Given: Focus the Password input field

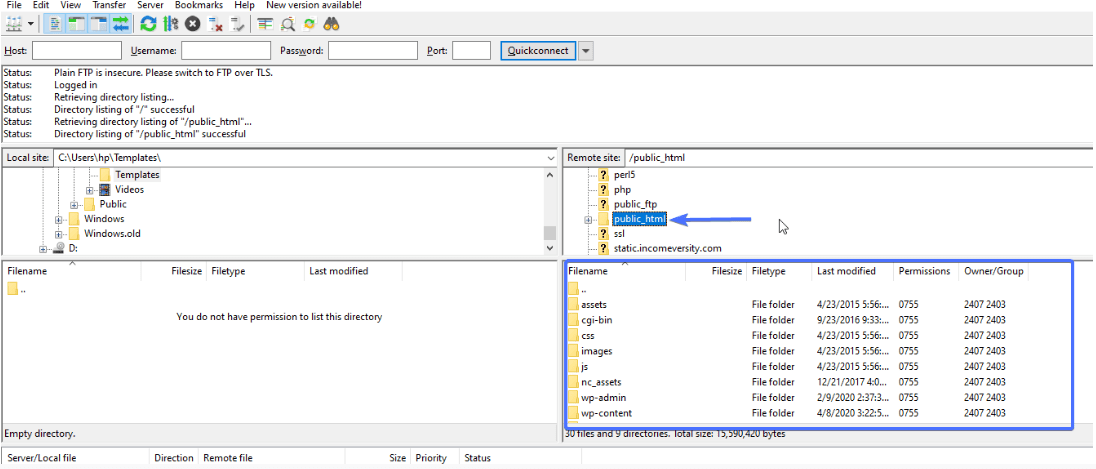Looking at the screenshot, I should (x=373, y=50).
